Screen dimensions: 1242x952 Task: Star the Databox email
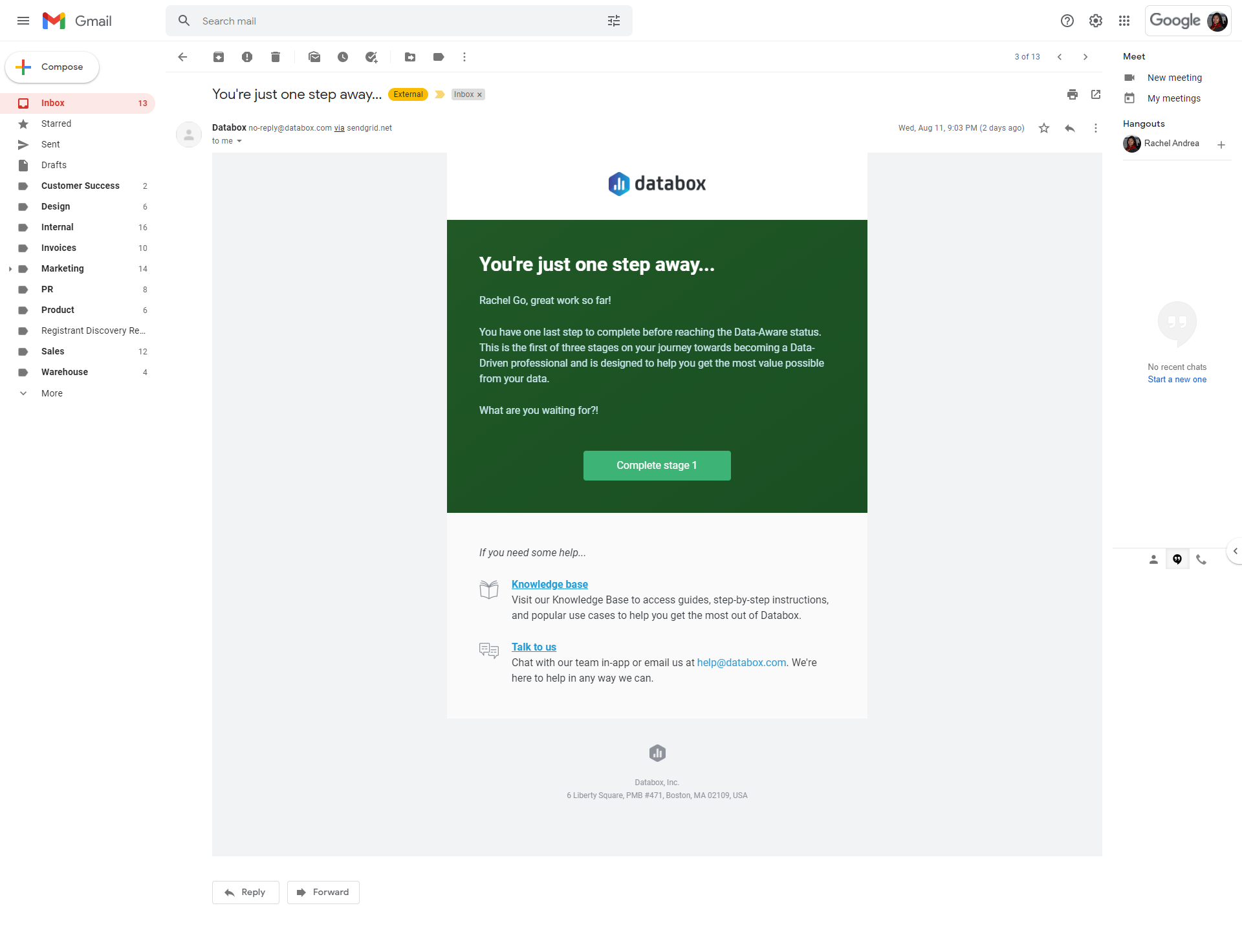[x=1044, y=128]
